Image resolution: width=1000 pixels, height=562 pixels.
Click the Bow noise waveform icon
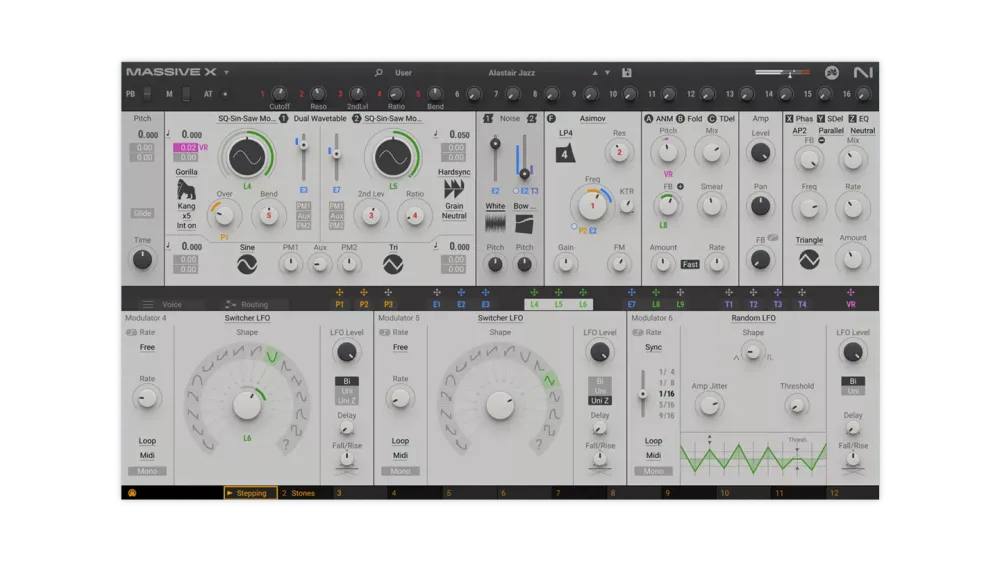point(524,223)
